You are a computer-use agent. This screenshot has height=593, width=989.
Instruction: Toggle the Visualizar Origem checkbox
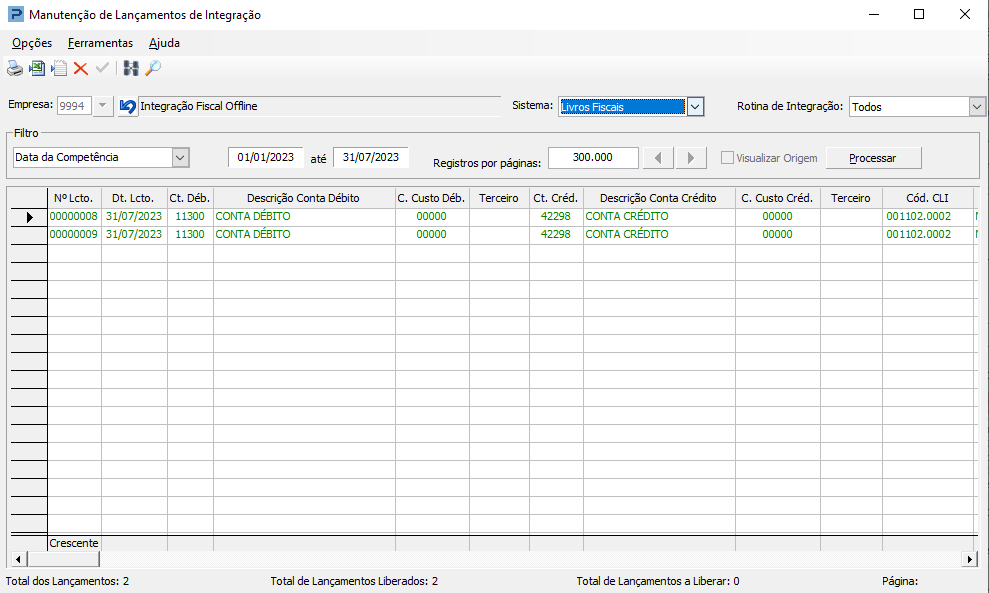click(727, 158)
